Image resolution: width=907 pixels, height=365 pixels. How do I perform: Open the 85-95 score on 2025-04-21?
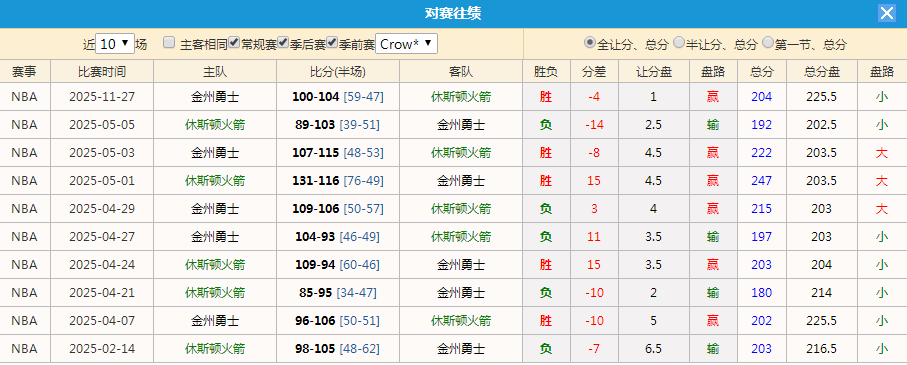[316, 293]
